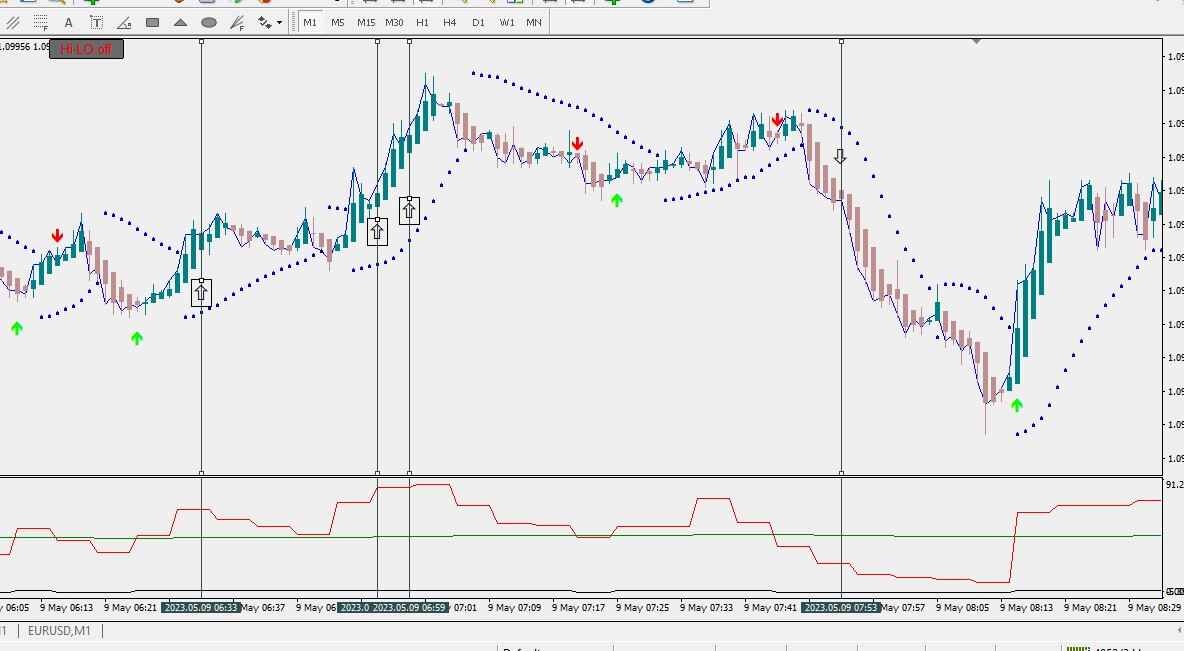This screenshot has height=651, width=1184.
Task: Select the Text tool with the A icon
Action: click(x=68, y=23)
